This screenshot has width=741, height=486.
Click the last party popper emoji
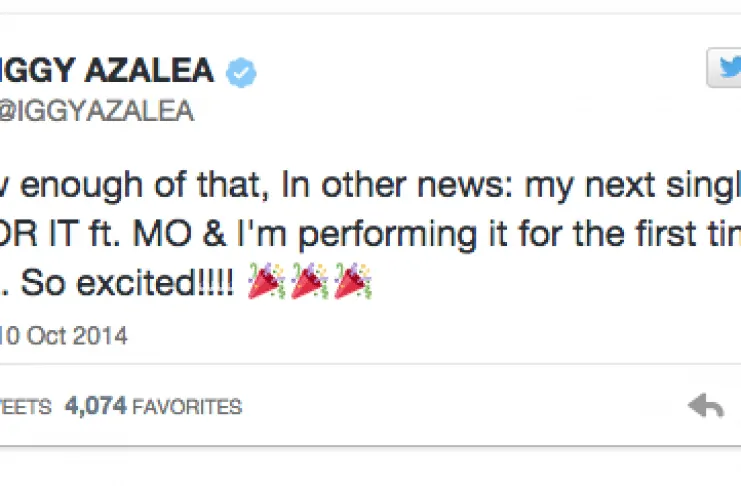350,283
